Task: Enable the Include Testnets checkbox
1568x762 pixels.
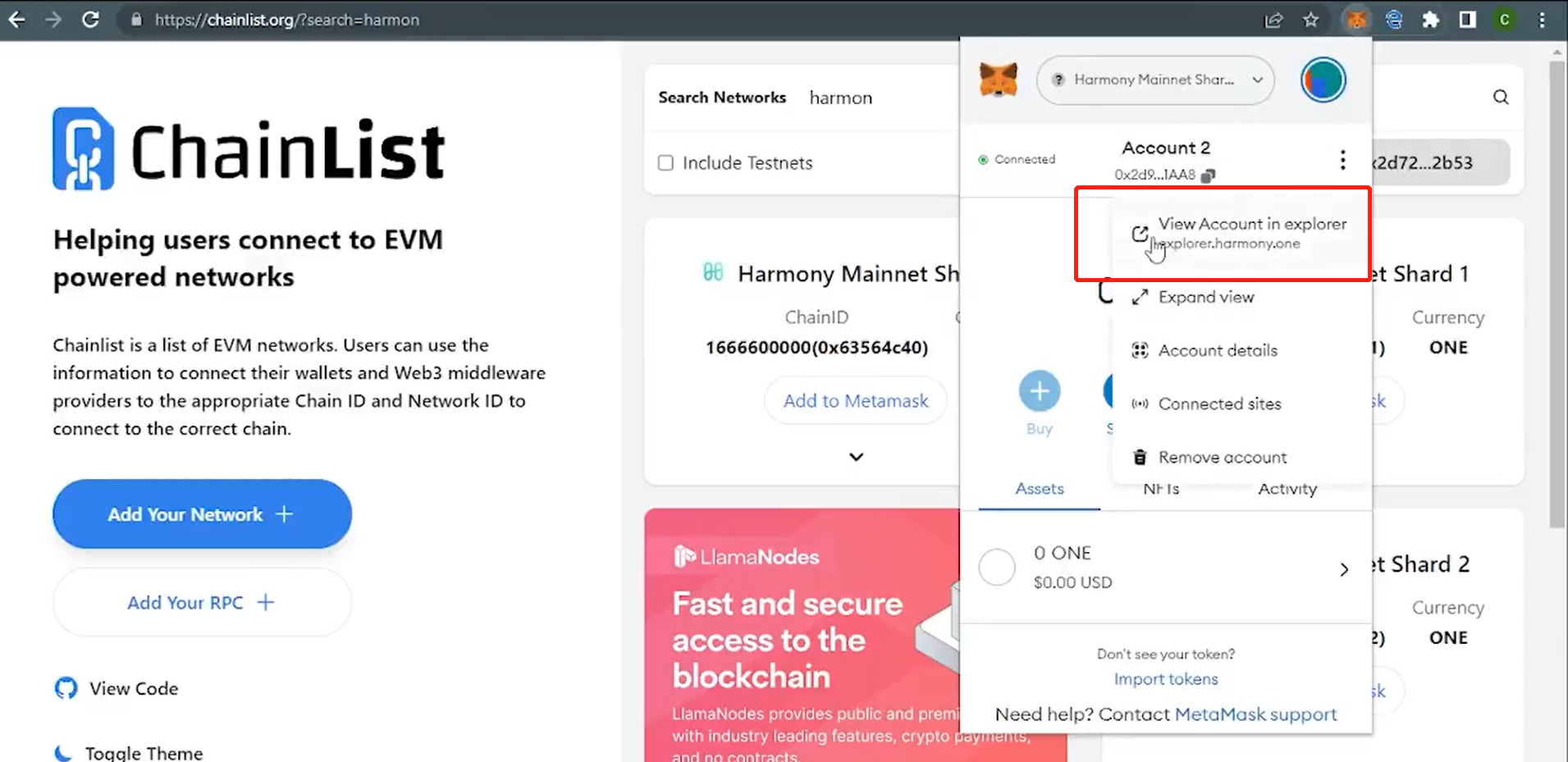Action: click(x=665, y=163)
